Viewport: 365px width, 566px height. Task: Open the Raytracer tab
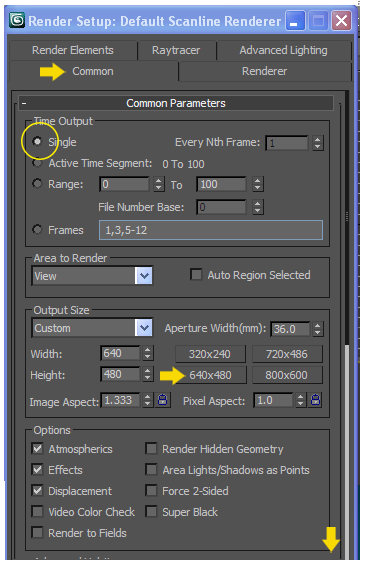[176, 50]
